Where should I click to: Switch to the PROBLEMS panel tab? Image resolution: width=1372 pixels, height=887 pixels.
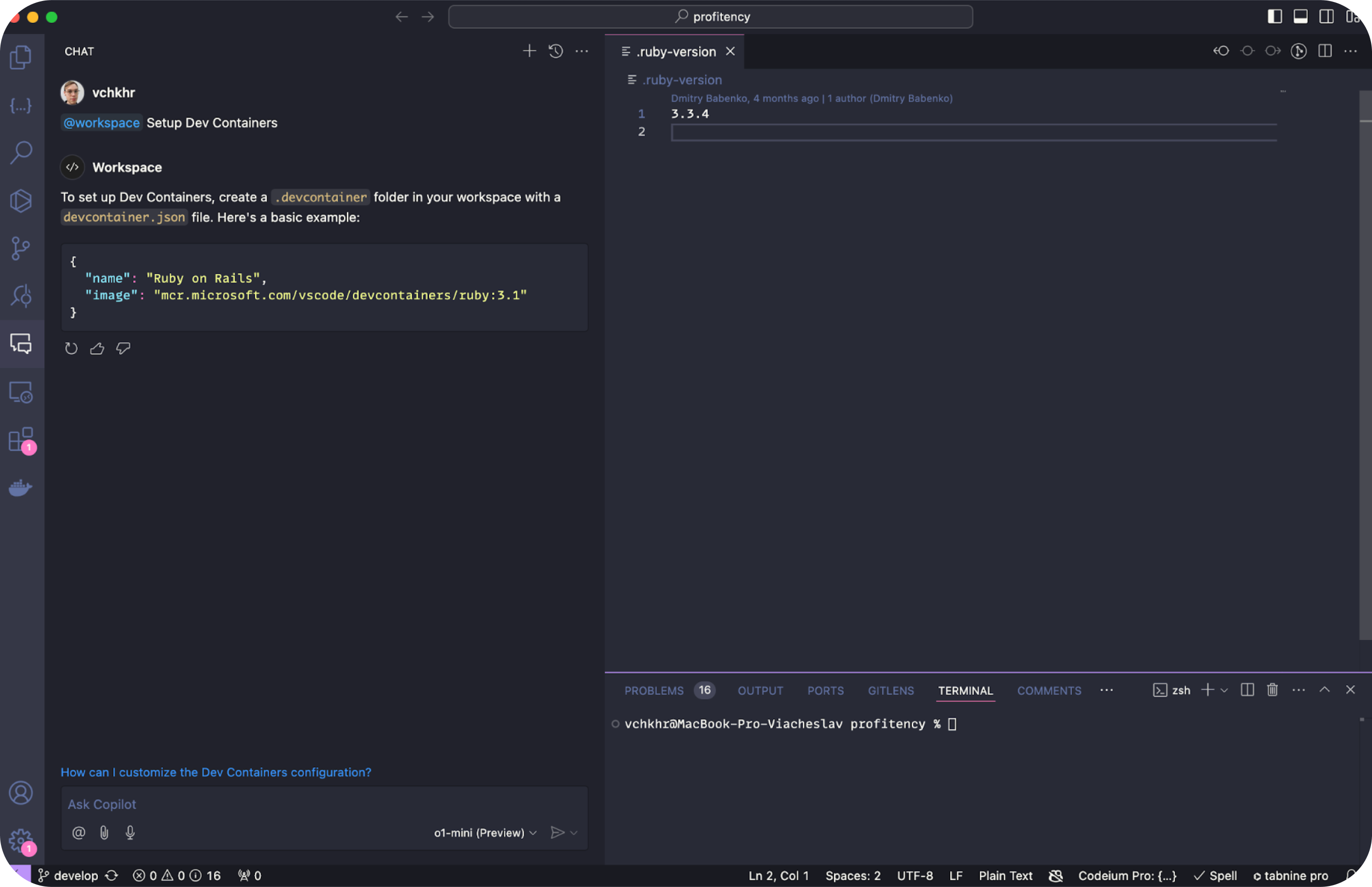654,691
